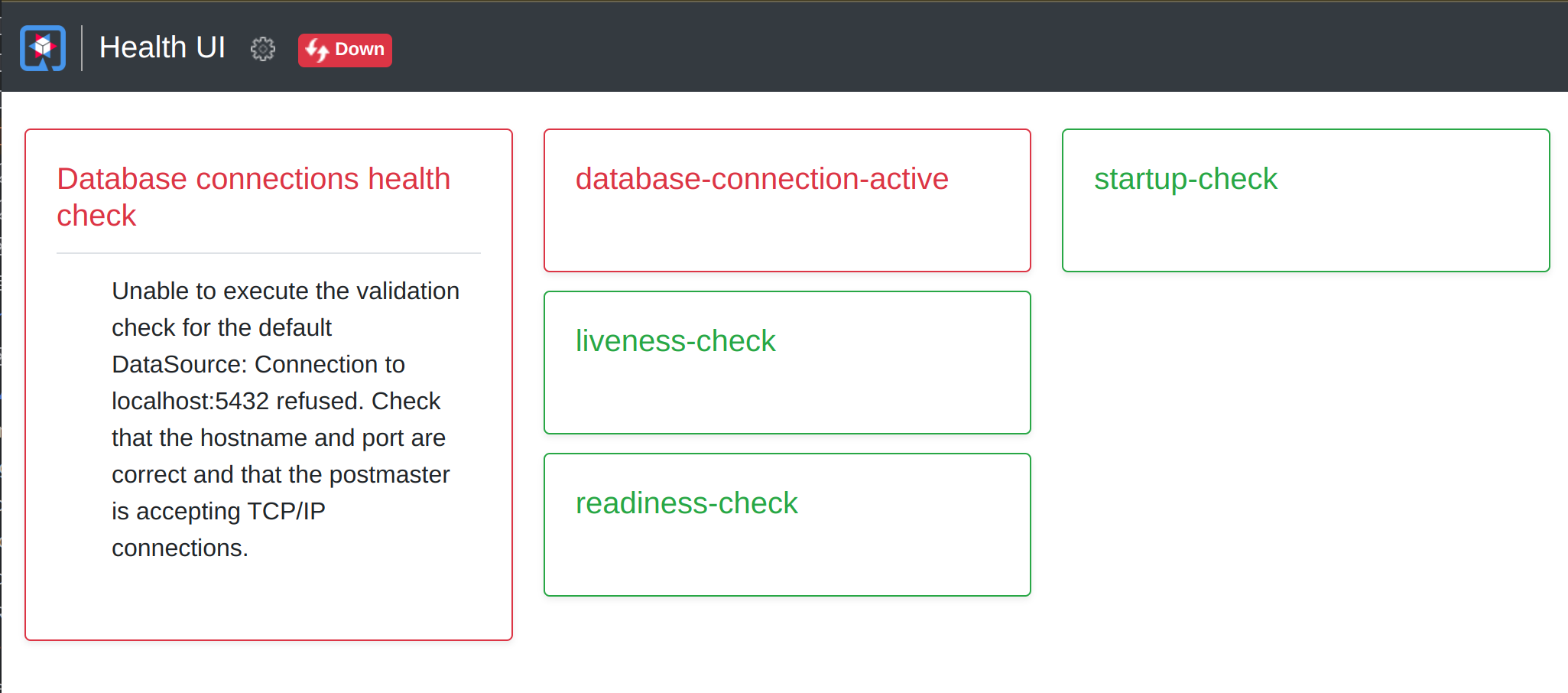Click the red Down status badge text
The image size is (1568, 693).
[x=359, y=50]
